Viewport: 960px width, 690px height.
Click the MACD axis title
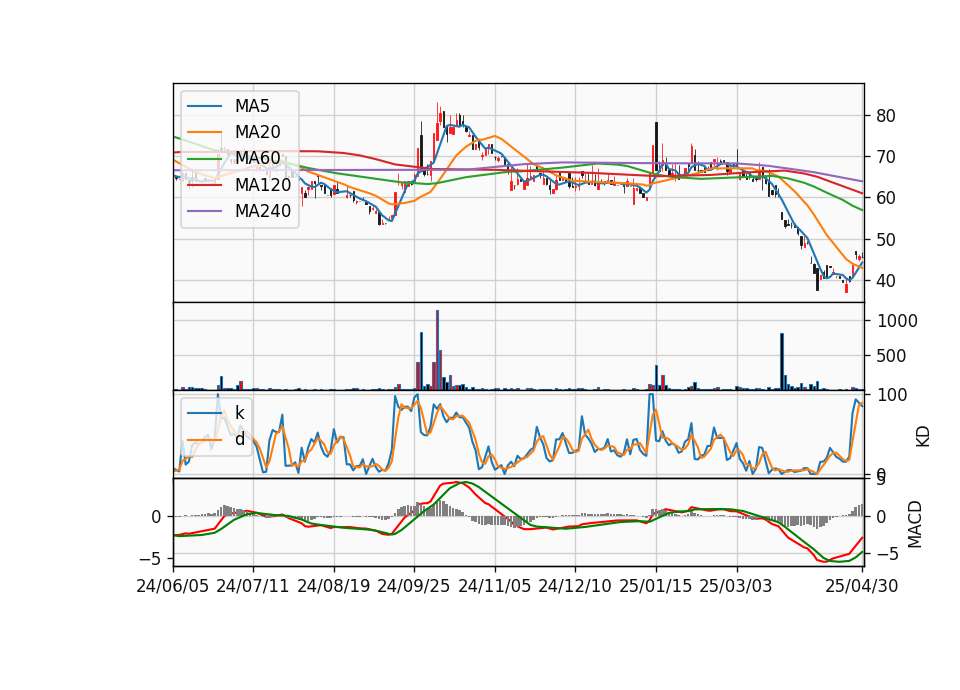[915, 524]
